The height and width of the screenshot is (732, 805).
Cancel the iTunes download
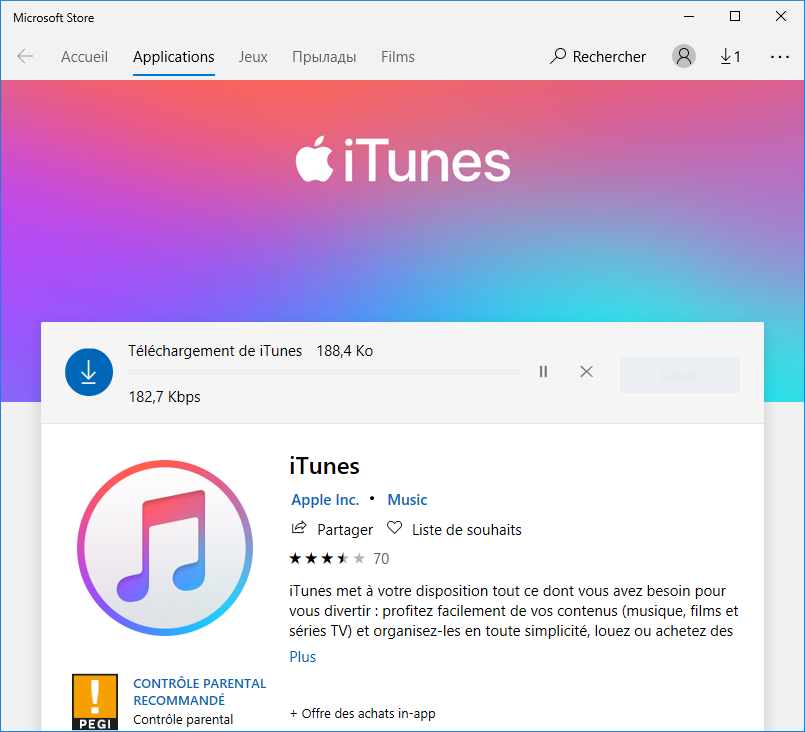pos(586,372)
